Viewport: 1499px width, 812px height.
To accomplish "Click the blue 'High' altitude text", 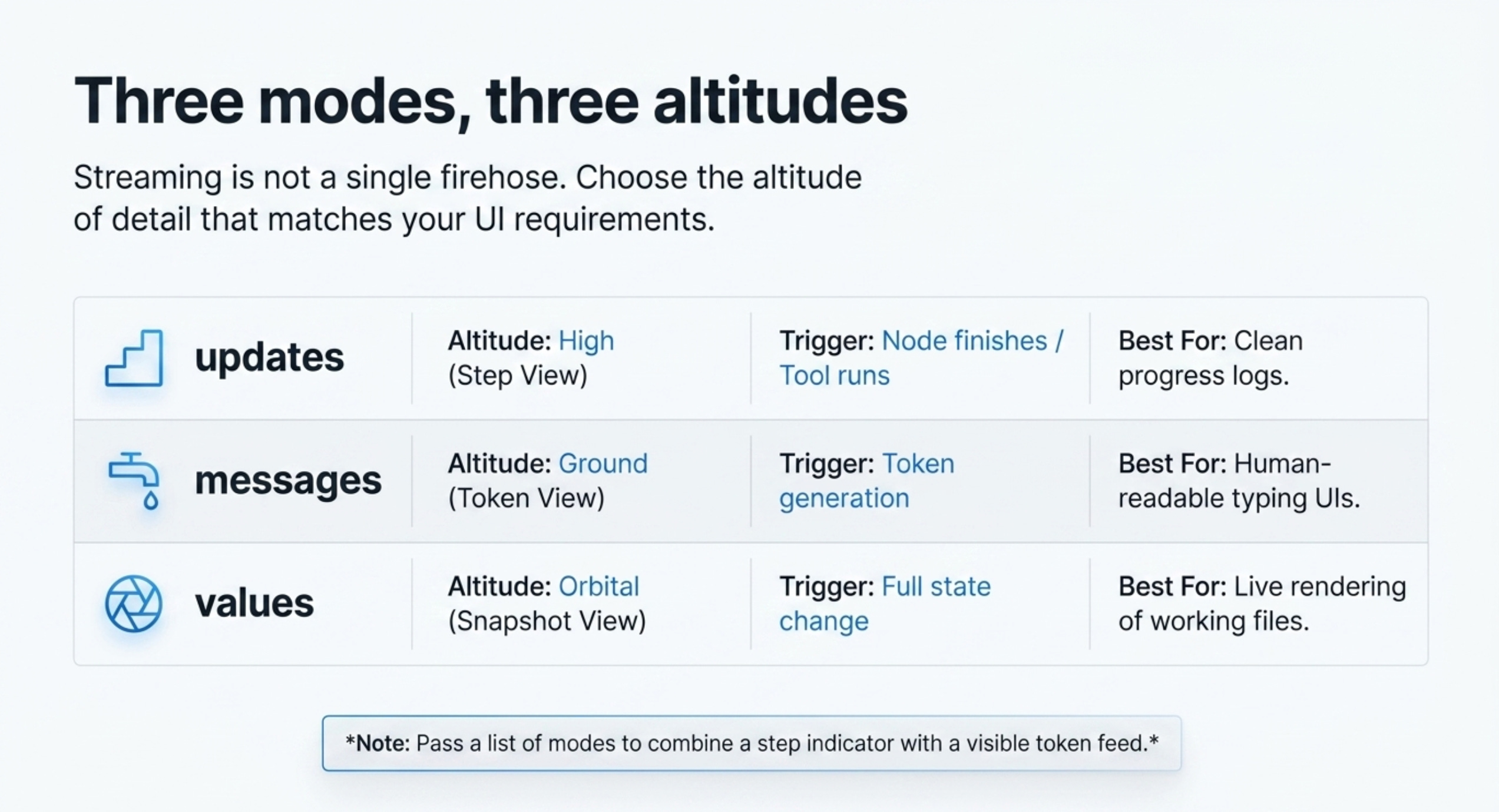I will [x=586, y=341].
